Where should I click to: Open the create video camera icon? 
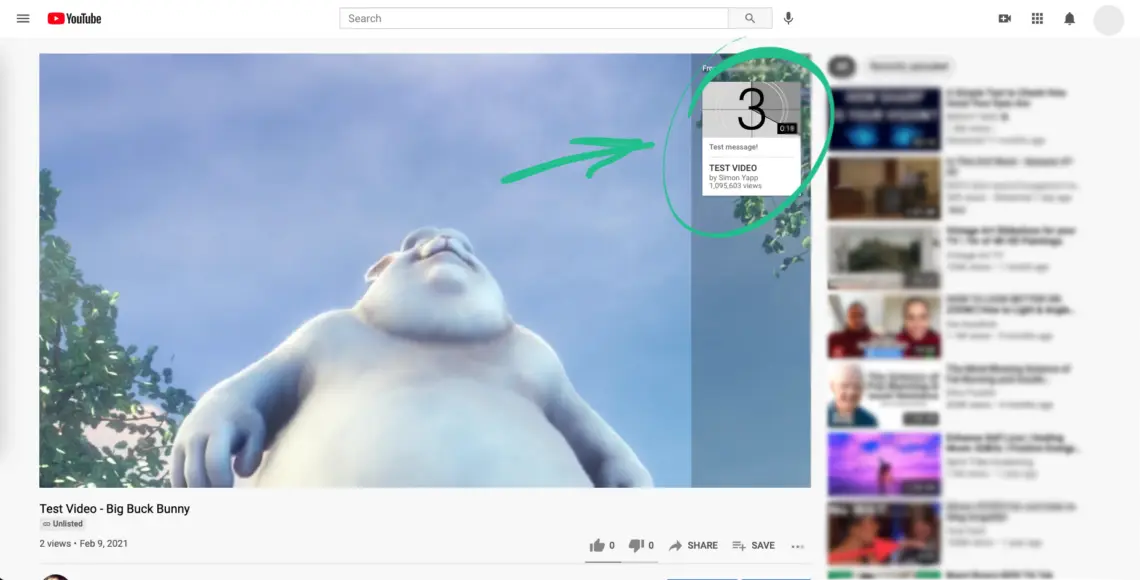1005,19
